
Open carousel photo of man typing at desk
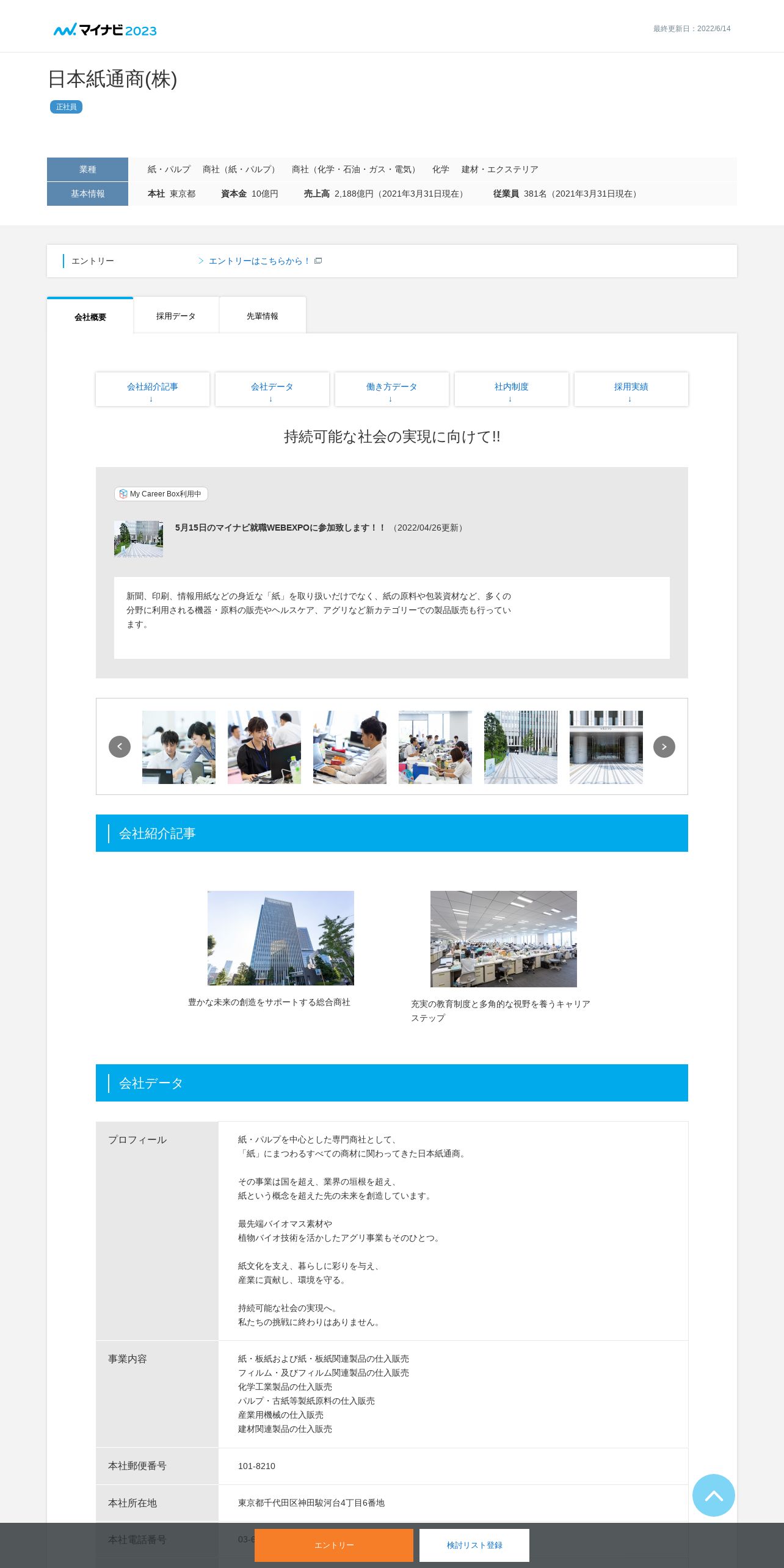pos(350,747)
